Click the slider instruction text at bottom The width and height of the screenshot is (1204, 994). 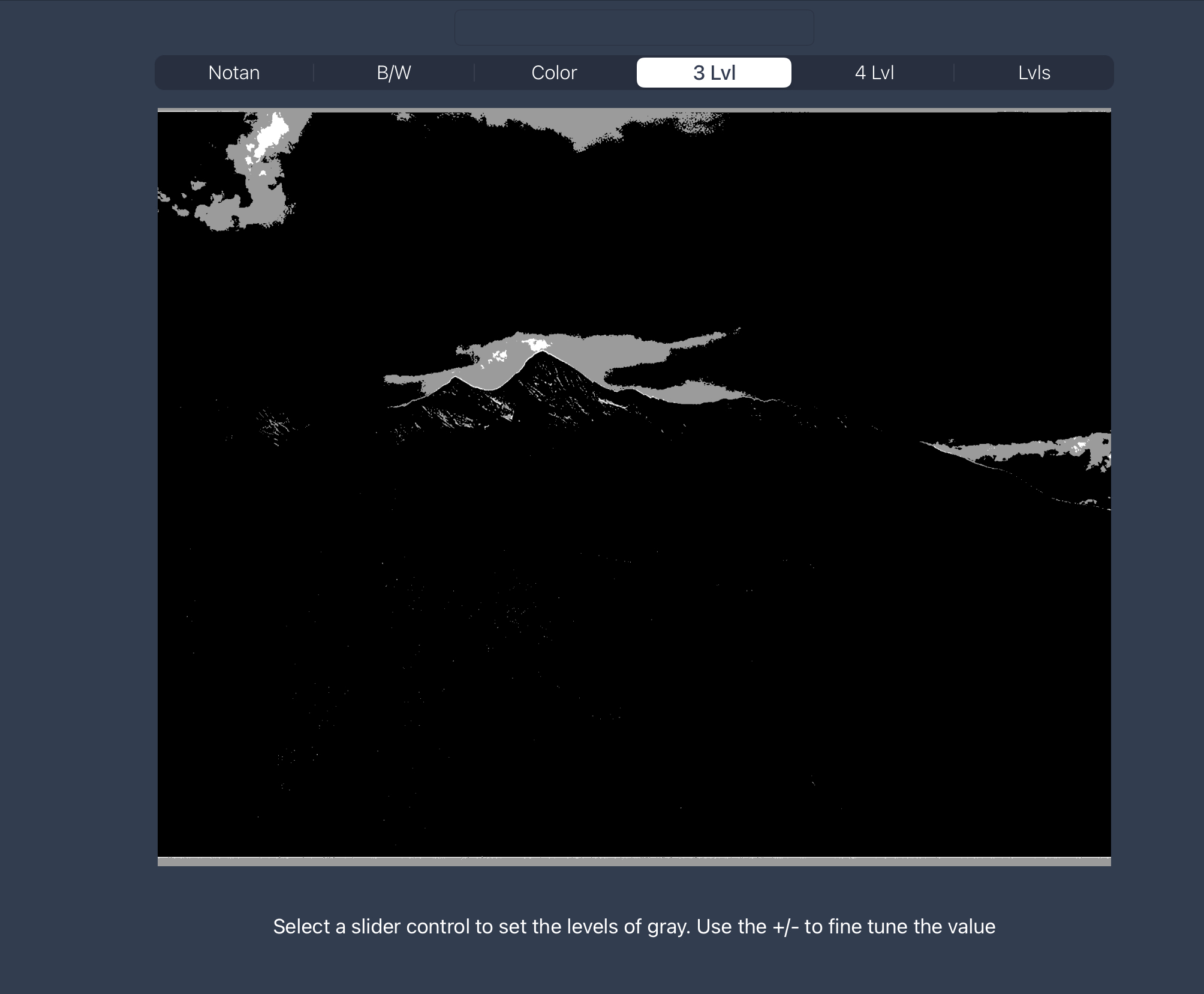click(x=634, y=927)
